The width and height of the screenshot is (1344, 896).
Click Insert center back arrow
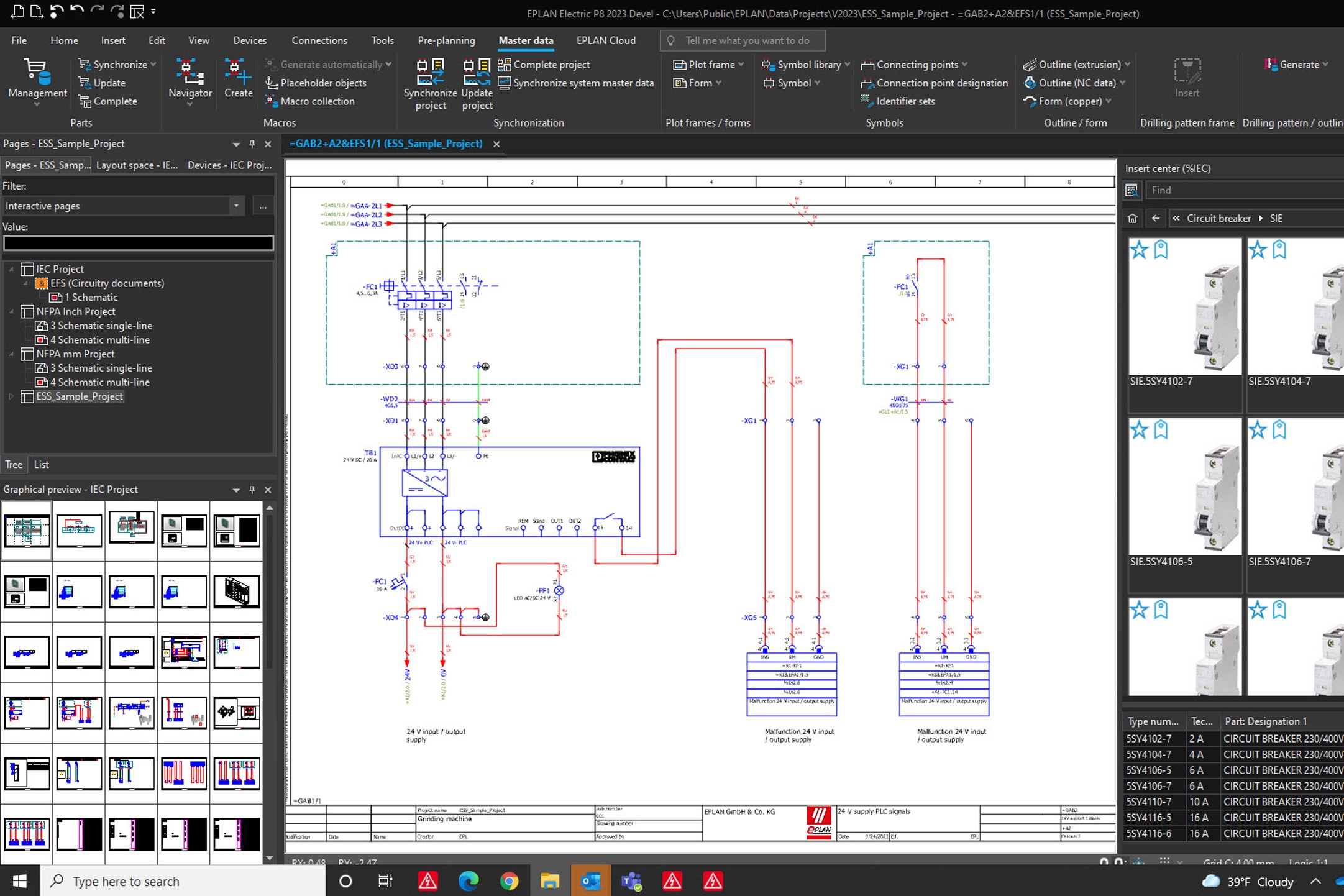[x=1155, y=218]
